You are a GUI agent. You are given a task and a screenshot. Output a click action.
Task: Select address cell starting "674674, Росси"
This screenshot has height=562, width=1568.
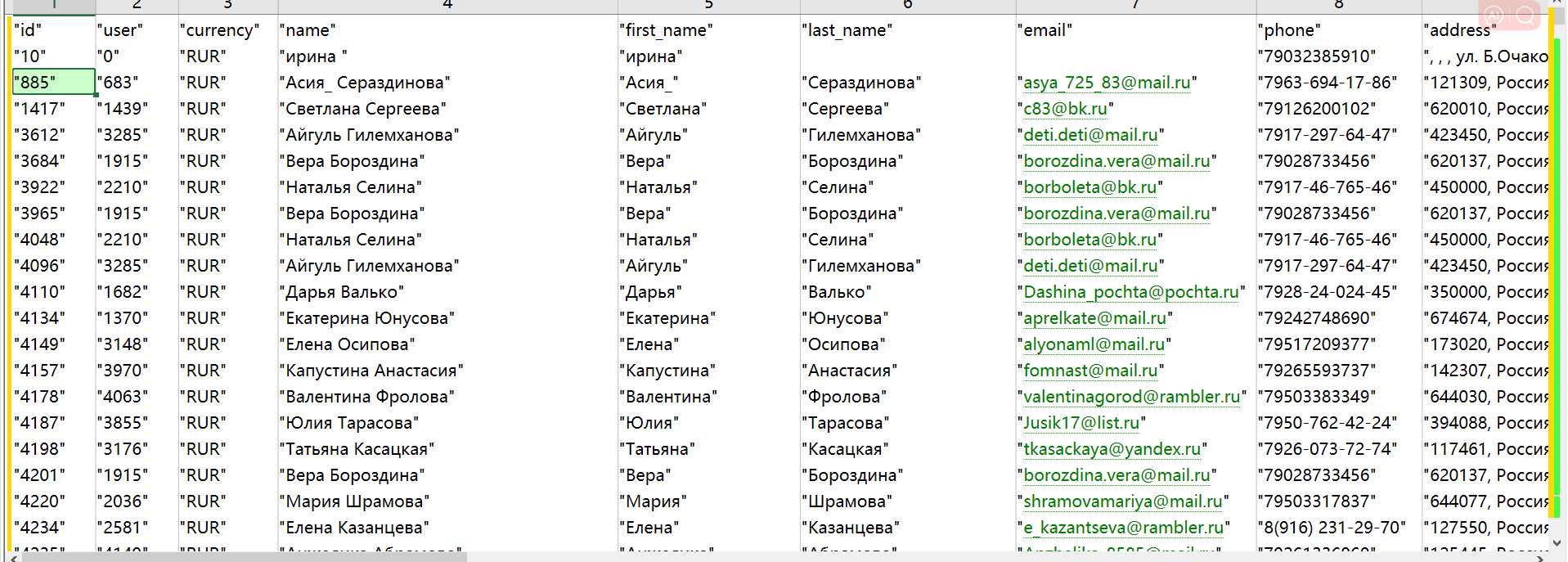1486,318
